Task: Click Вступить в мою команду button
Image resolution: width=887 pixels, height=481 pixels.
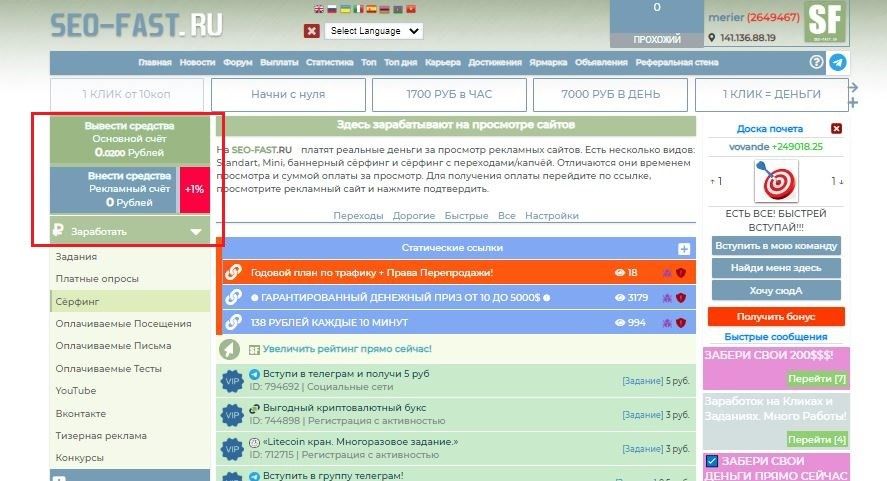Action: (776, 246)
